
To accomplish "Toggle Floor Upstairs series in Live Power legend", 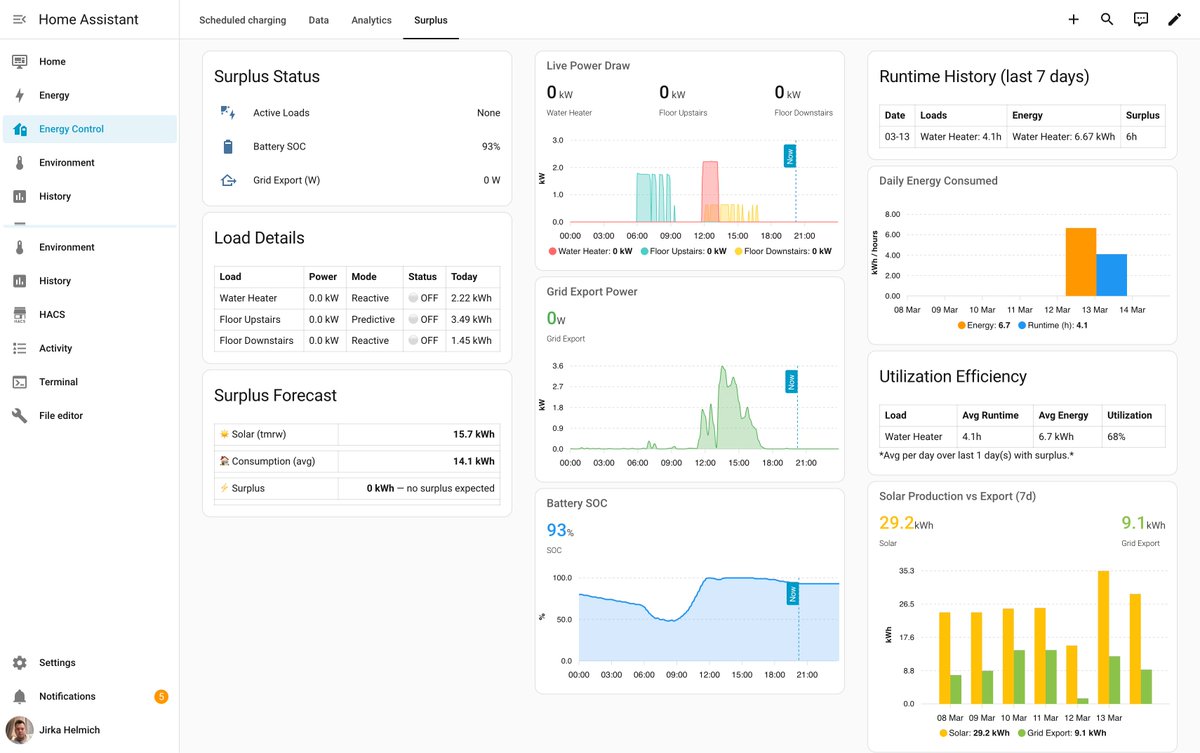I will pos(683,251).
